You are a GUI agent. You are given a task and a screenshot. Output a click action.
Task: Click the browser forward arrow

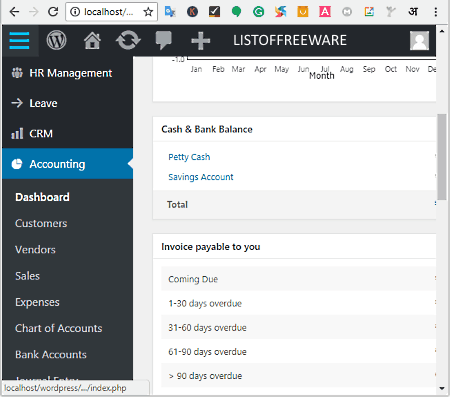pos(33,12)
